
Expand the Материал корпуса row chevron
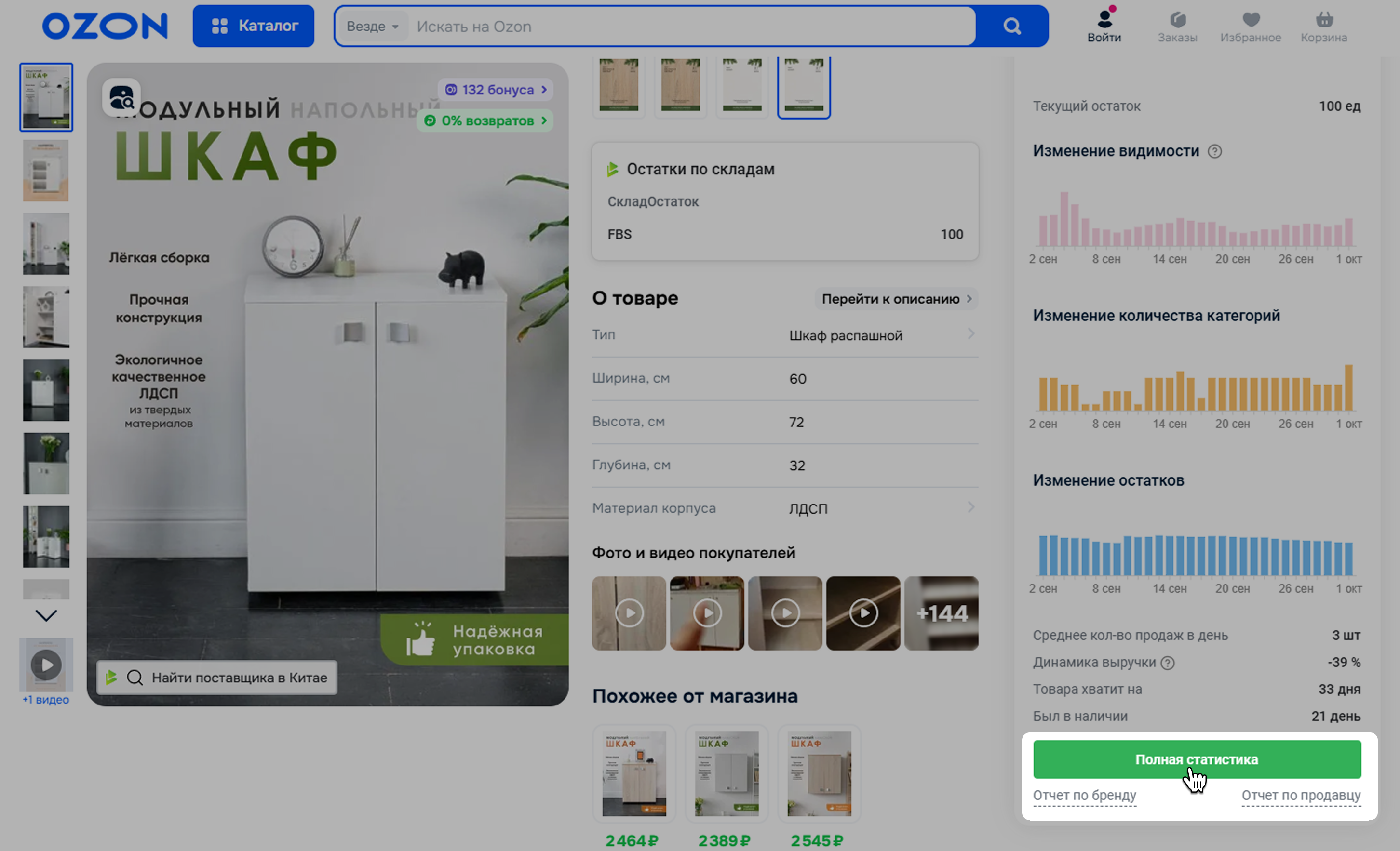970,507
